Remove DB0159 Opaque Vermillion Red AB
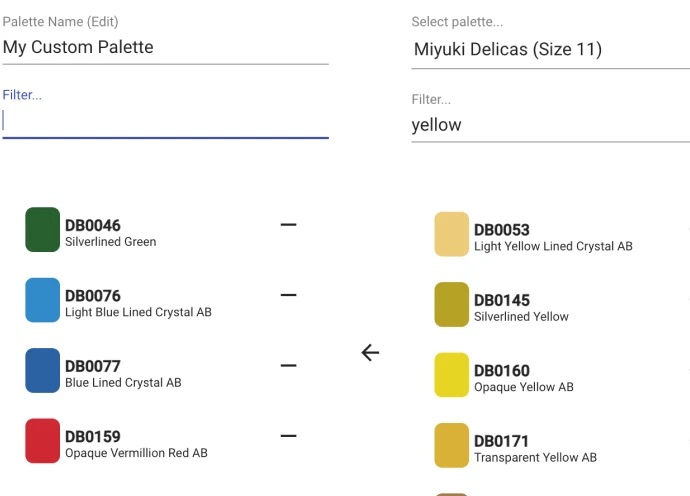This screenshot has width=690, height=496. (288, 436)
